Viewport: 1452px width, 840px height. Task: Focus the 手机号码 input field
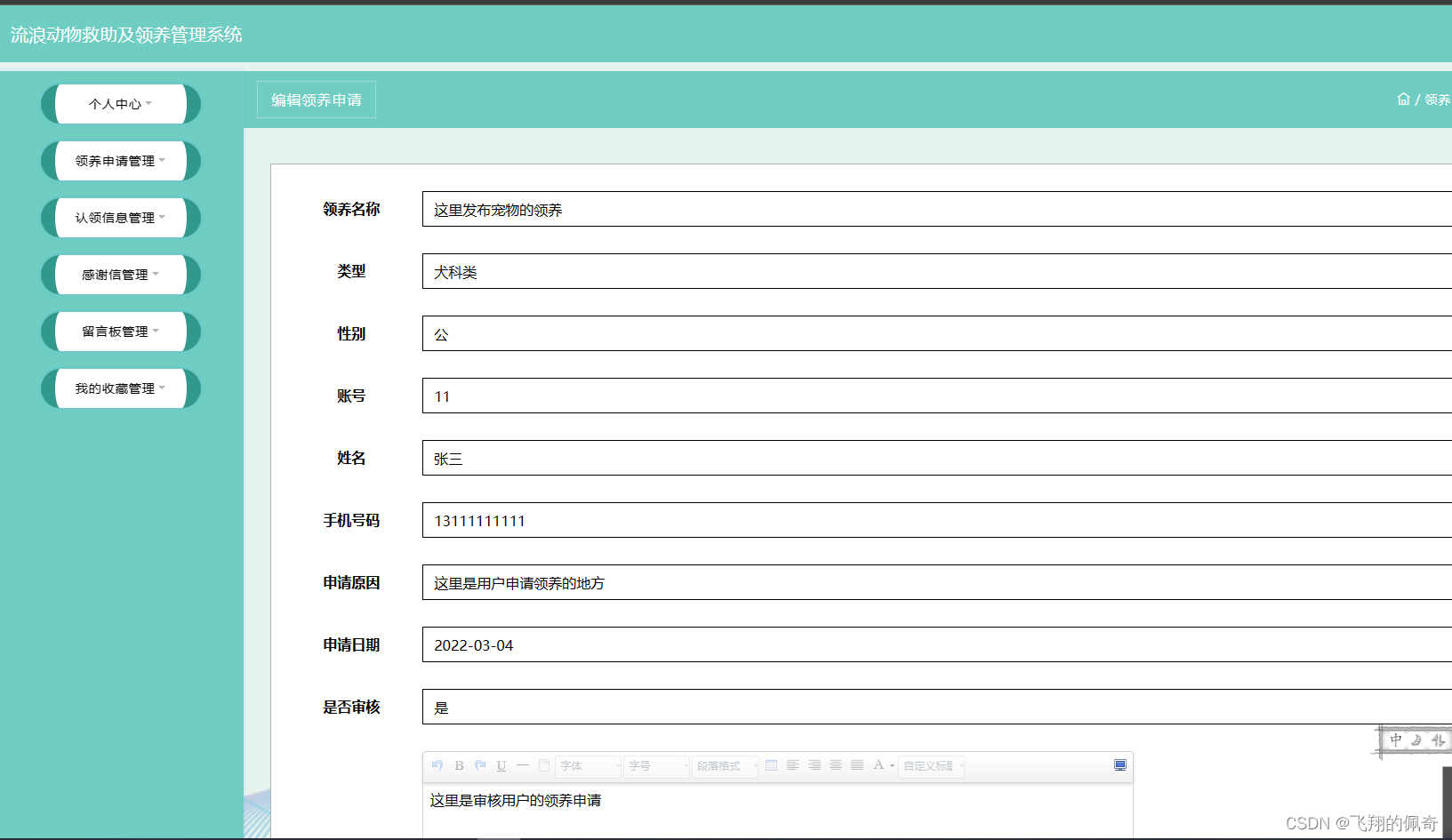pyautogui.click(x=937, y=520)
